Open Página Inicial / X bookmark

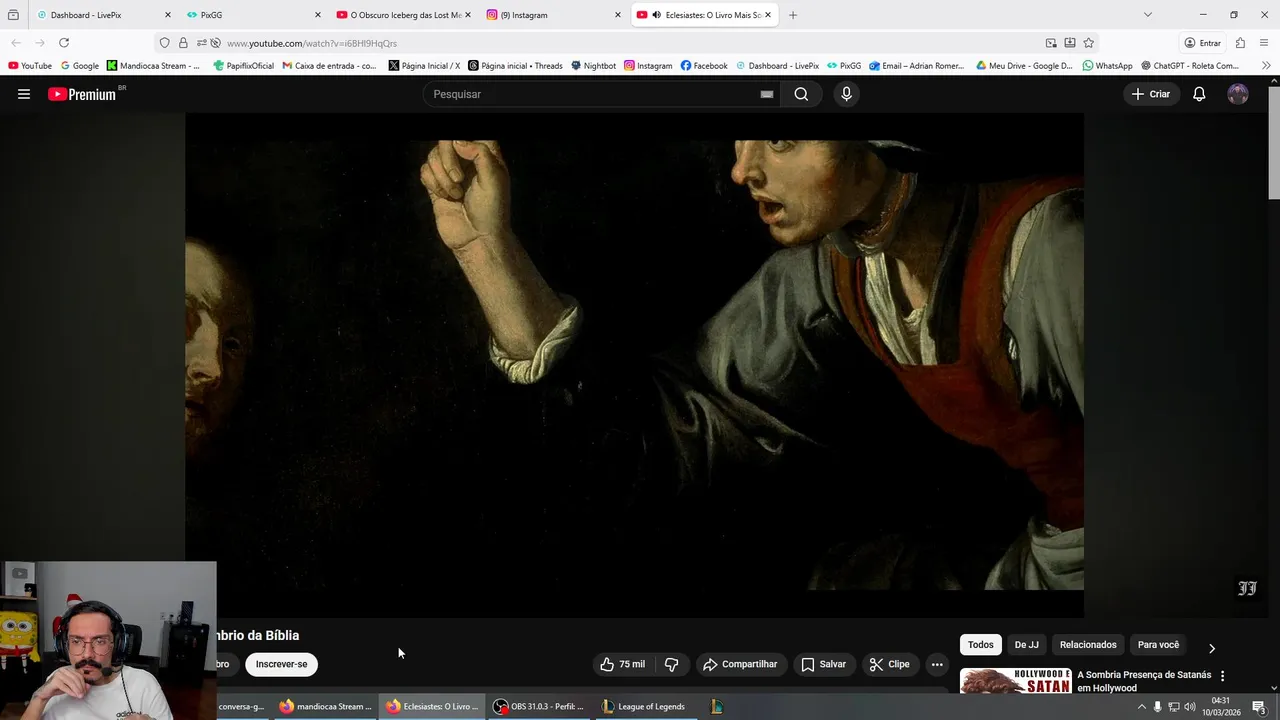(424, 66)
